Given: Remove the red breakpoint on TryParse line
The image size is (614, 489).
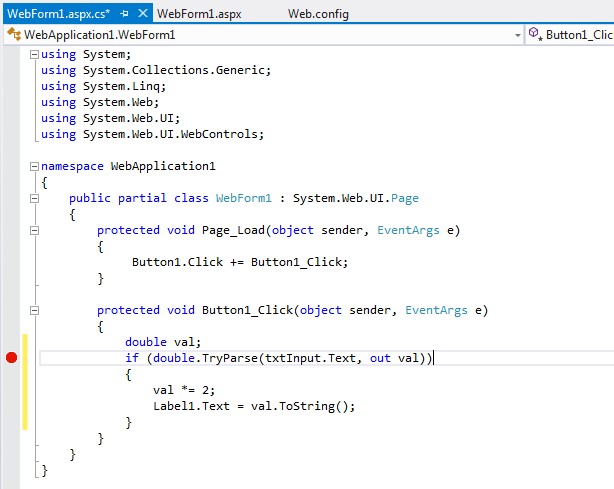Looking at the screenshot, I should click(x=11, y=357).
